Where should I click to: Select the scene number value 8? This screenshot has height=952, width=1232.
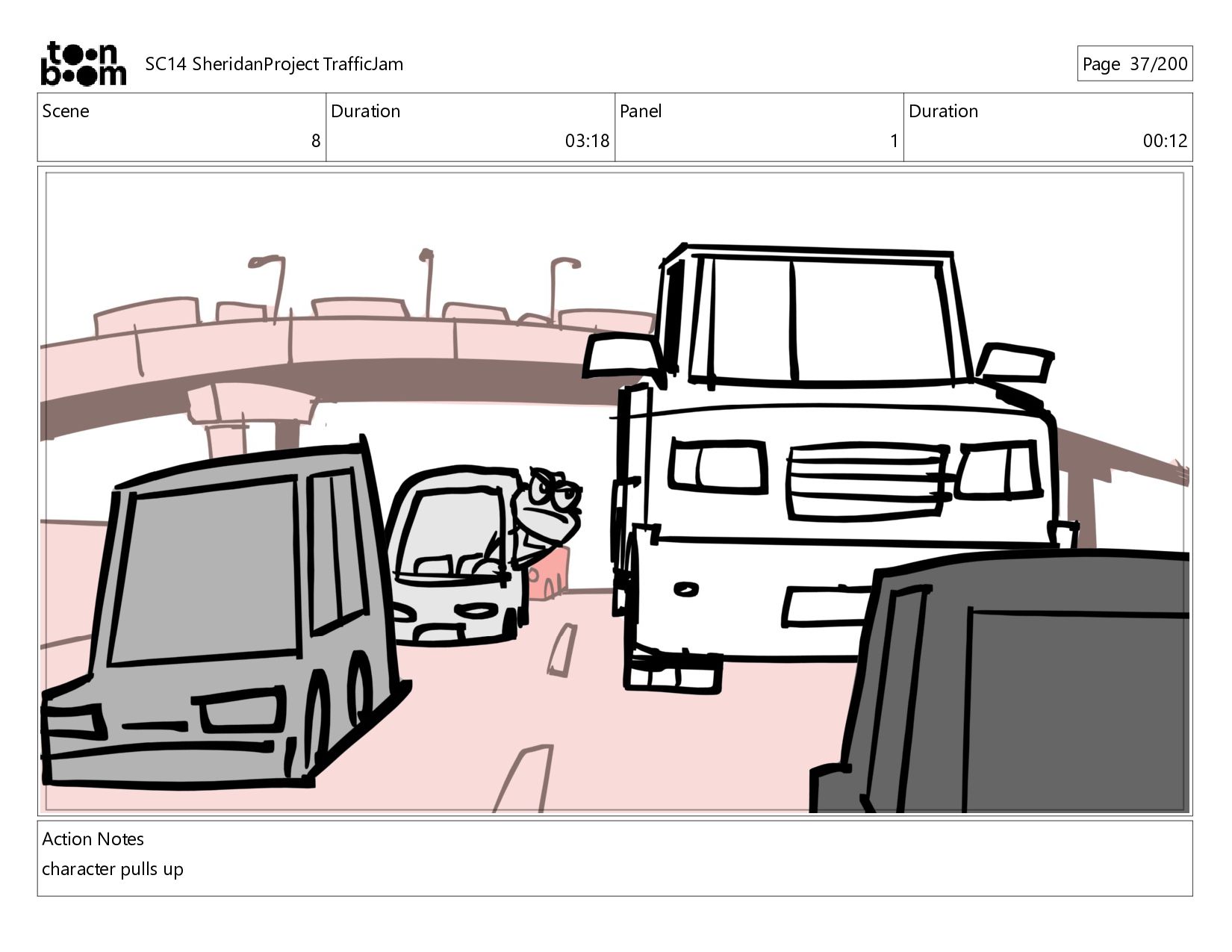coord(316,141)
